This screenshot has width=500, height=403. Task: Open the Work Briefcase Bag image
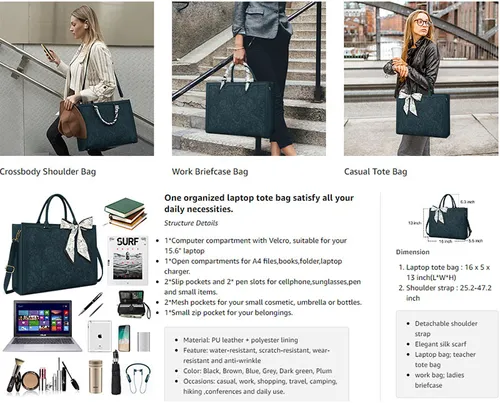click(249, 79)
